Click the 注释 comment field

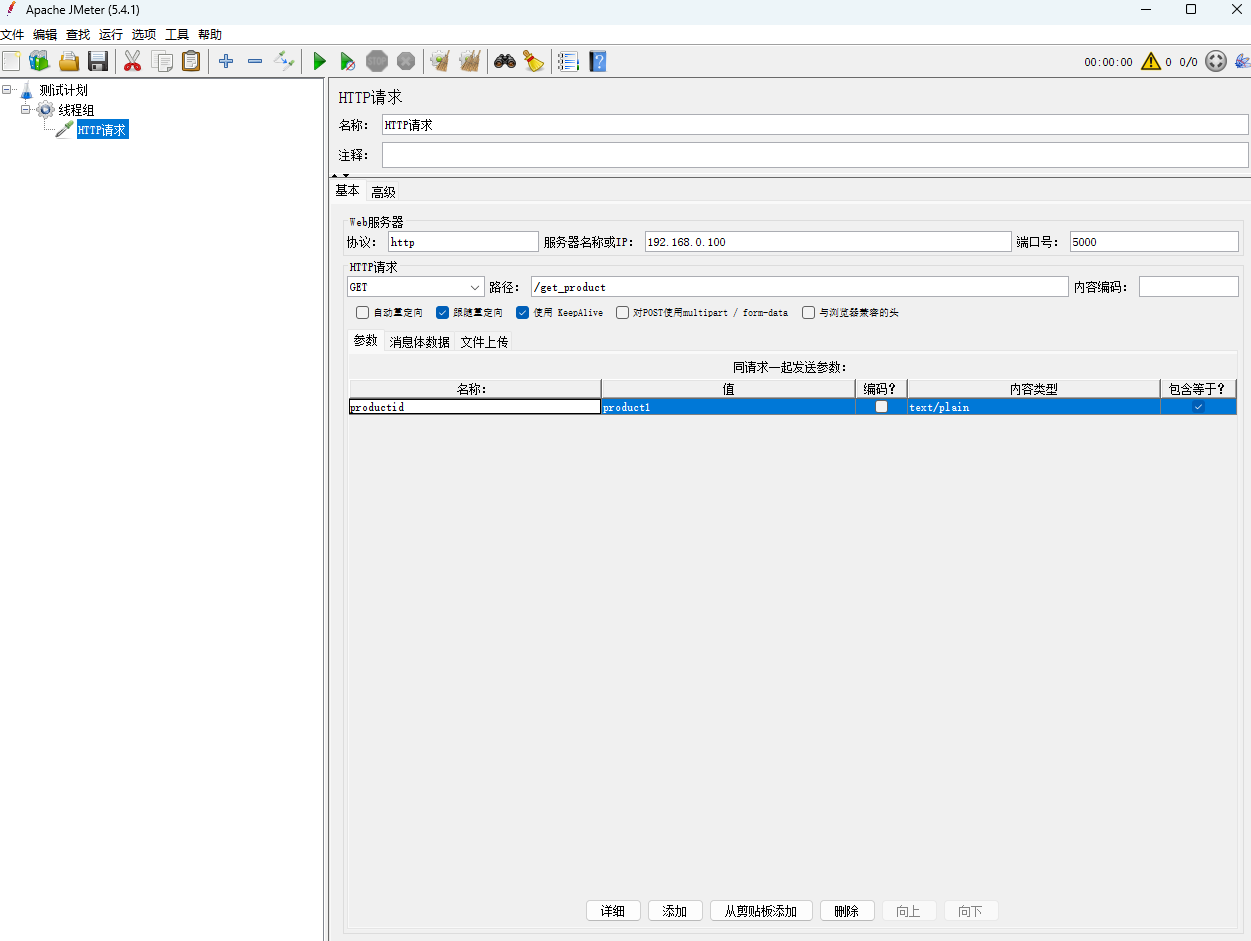point(815,155)
